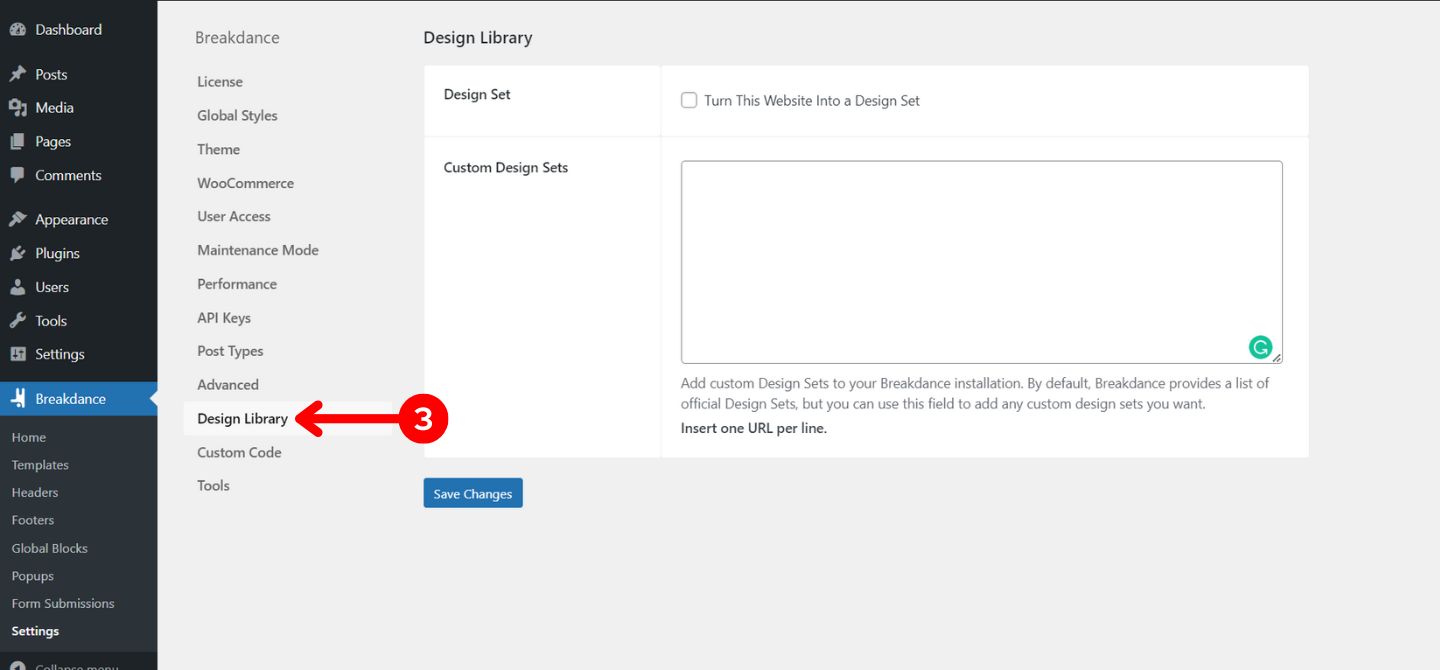Click the Comments speech bubble icon
Viewport: 1440px width, 670px height.
(x=18, y=175)
